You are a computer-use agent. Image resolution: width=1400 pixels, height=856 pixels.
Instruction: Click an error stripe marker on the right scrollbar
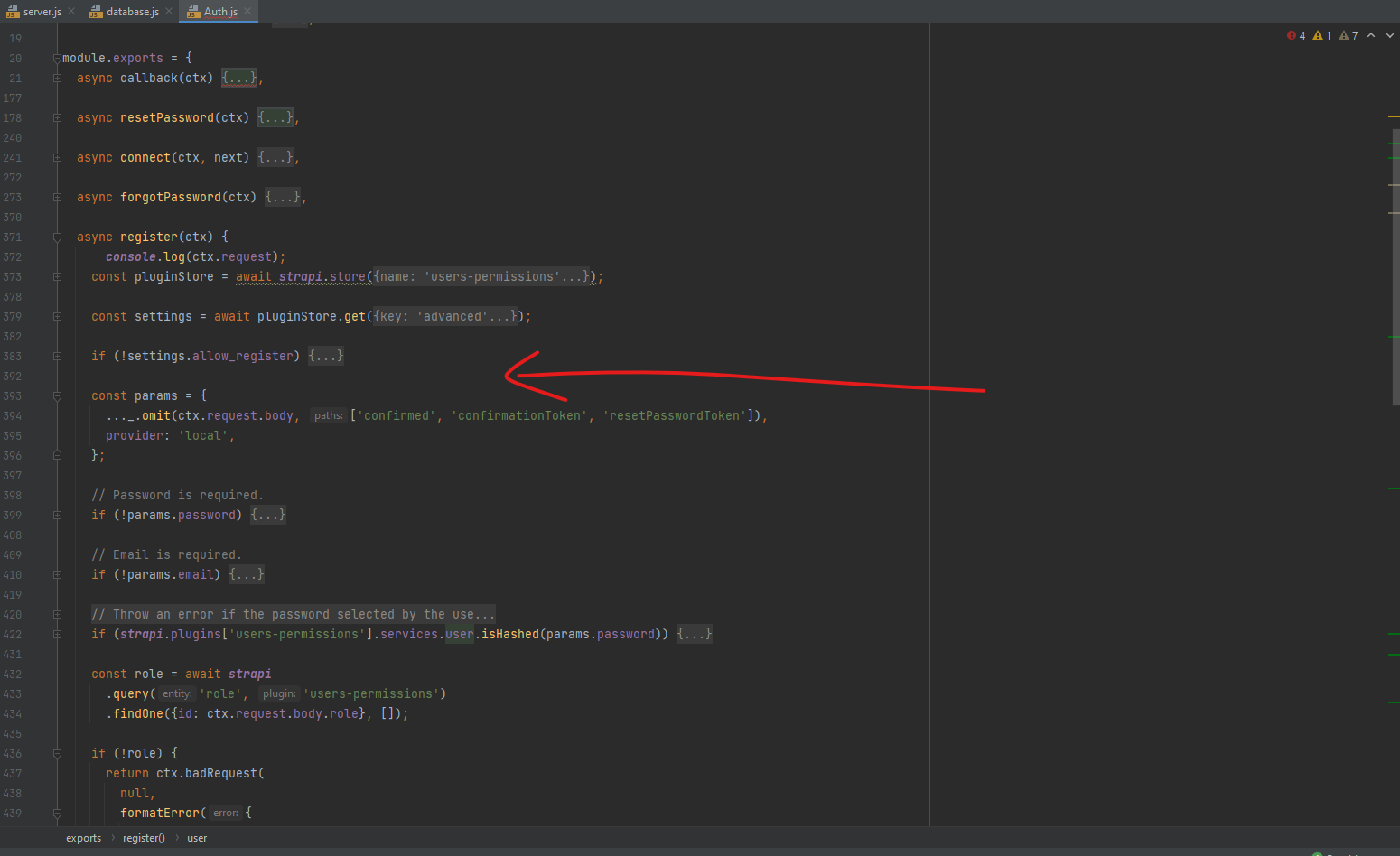(1395, 115)
